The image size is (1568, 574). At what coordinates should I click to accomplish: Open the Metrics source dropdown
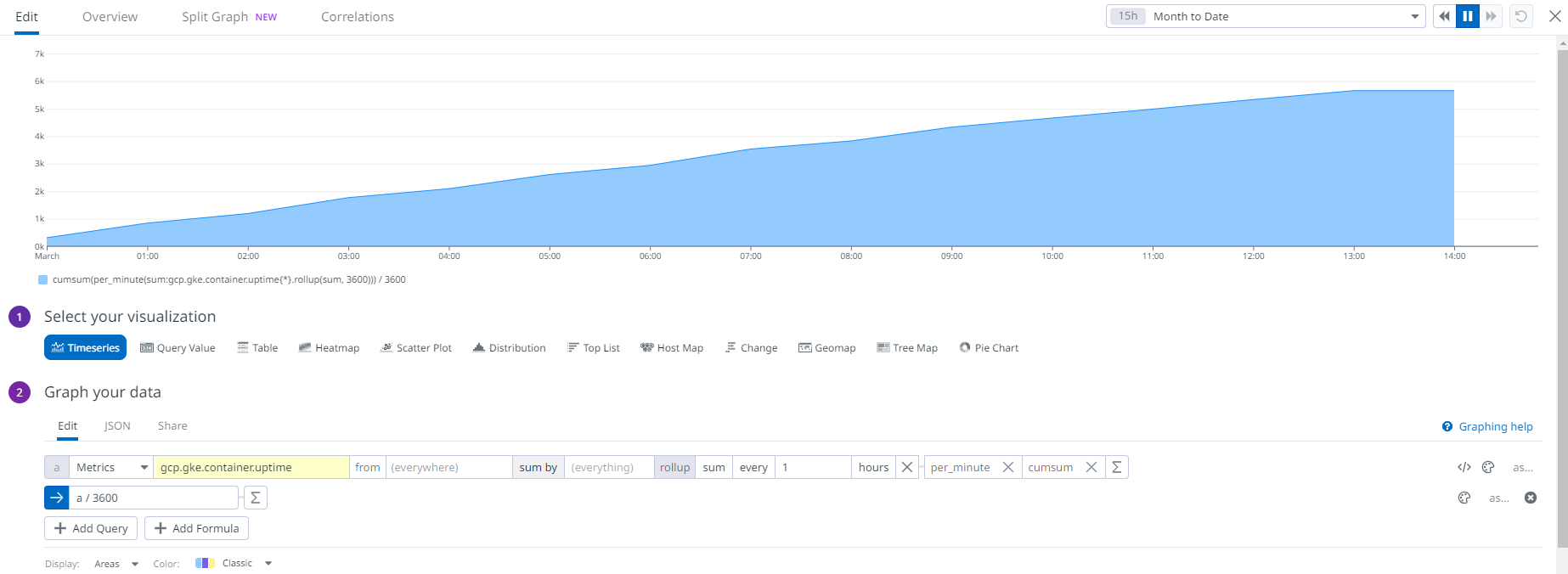coord(111,467)
